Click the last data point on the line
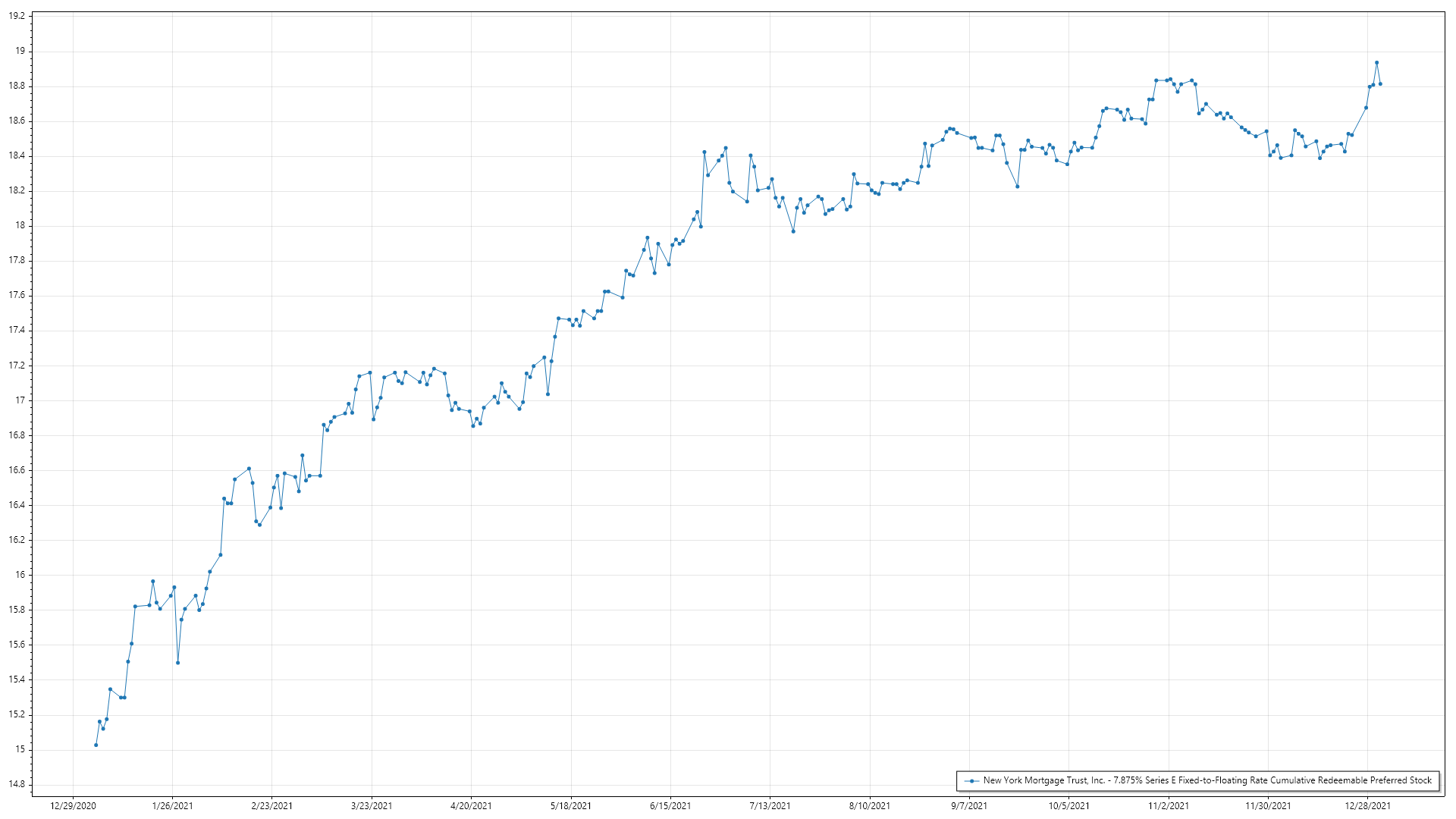 (1380, 84)
